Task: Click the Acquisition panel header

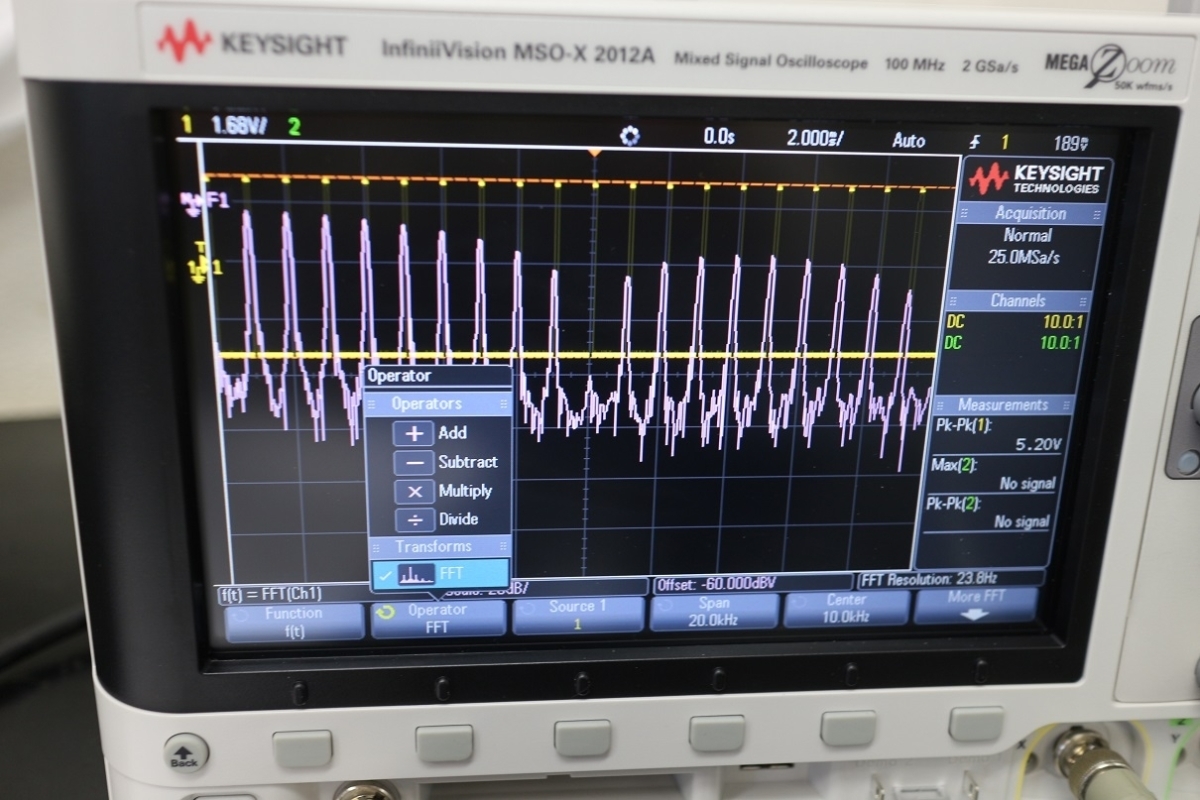Action: point(1030,213)
